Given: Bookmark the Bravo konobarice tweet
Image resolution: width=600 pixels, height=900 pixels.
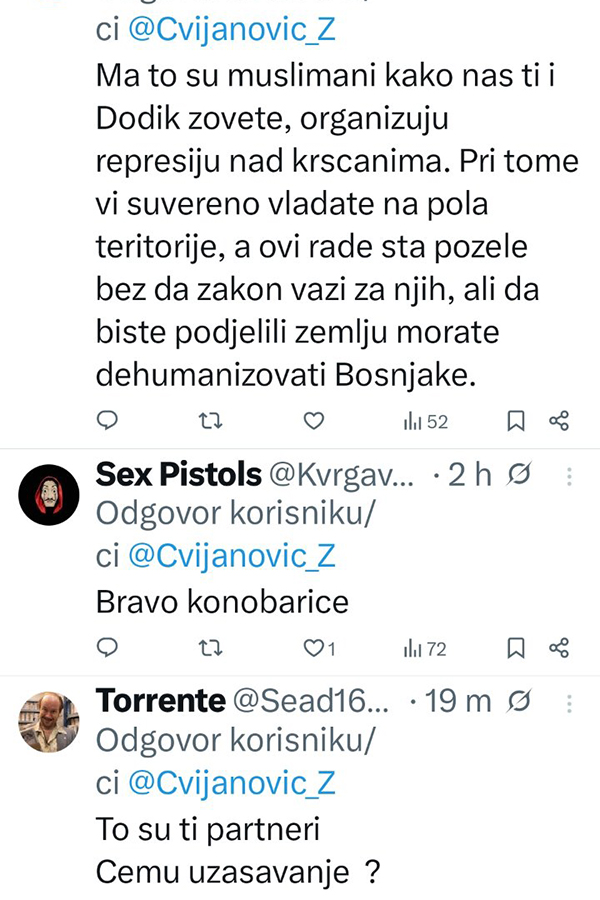Looking at the screenshot, I should point(516,649).
